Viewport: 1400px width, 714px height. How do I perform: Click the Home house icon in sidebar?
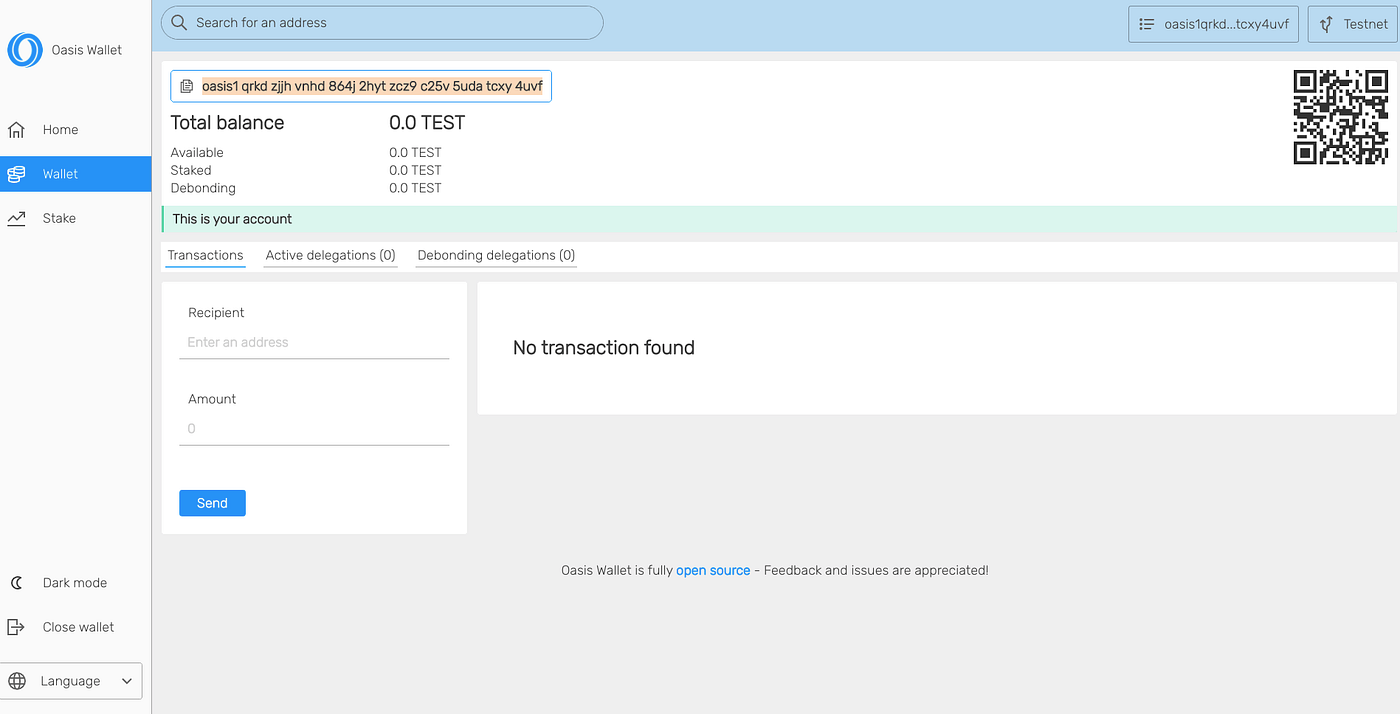tap(16, 130)
